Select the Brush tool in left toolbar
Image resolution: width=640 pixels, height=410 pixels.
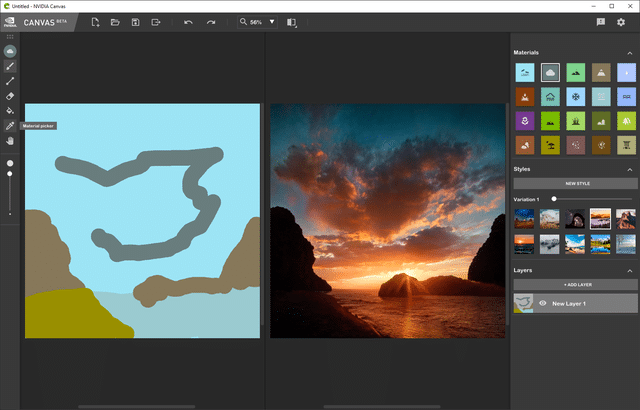(x=10, y=66)
